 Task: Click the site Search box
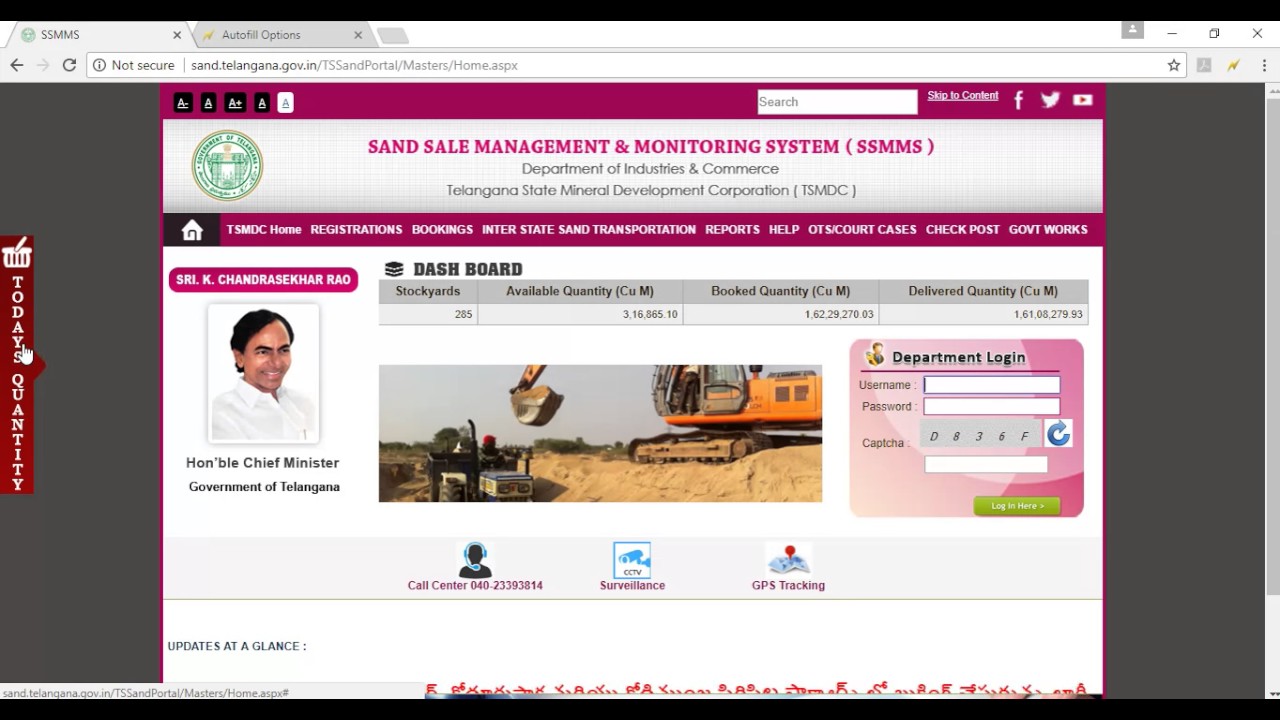tap(837, 102)
